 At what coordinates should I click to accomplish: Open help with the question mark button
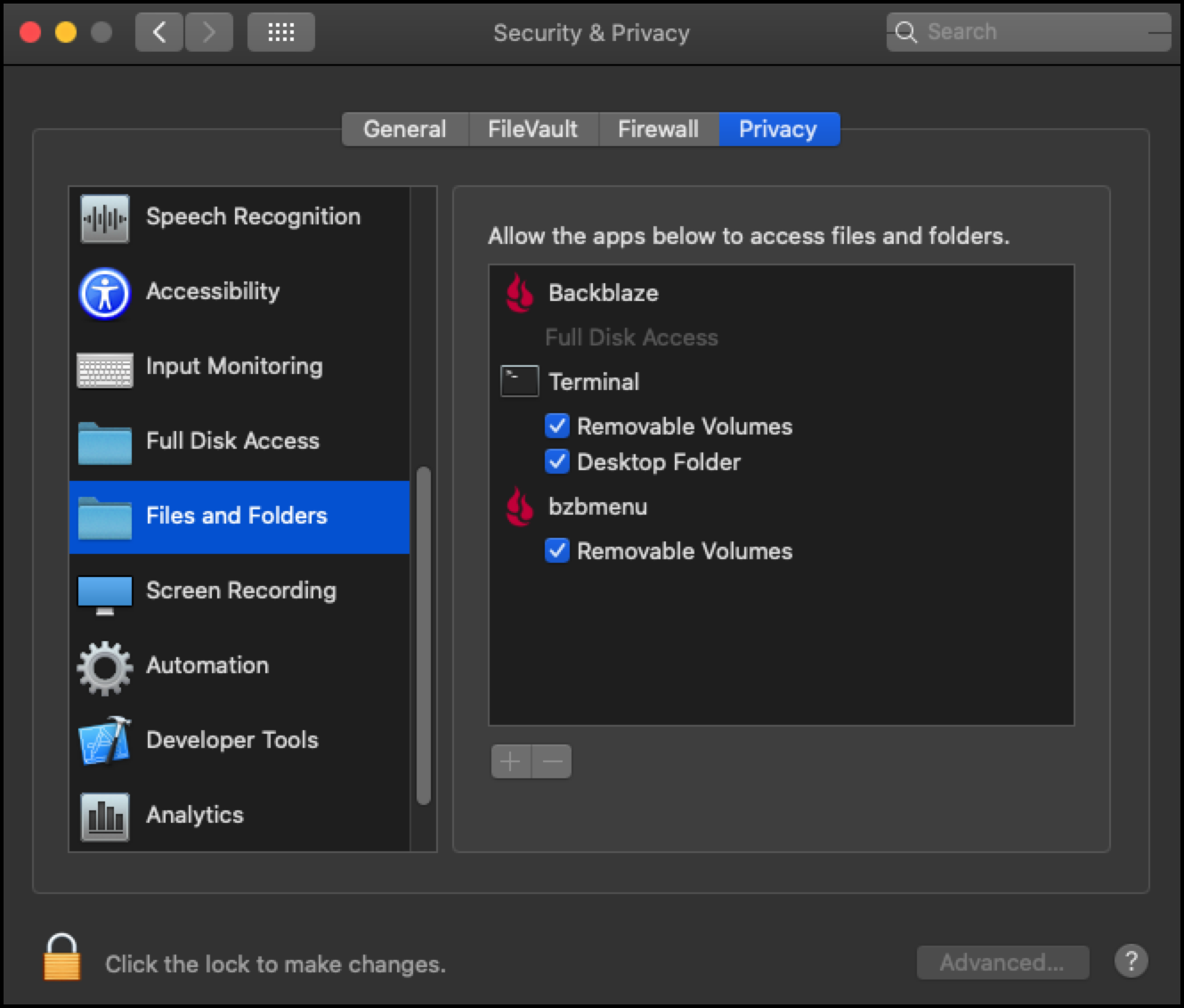point(1131,962)
